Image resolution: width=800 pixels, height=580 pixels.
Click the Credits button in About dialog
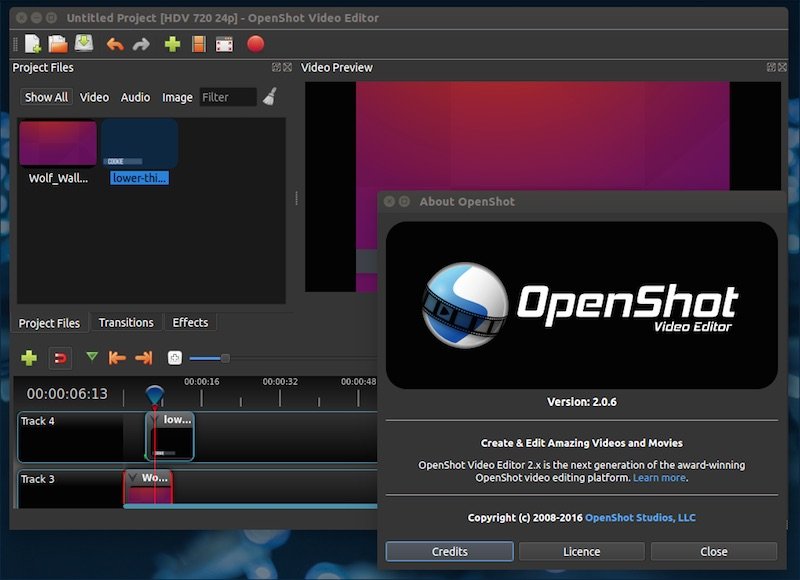(449, 551)
